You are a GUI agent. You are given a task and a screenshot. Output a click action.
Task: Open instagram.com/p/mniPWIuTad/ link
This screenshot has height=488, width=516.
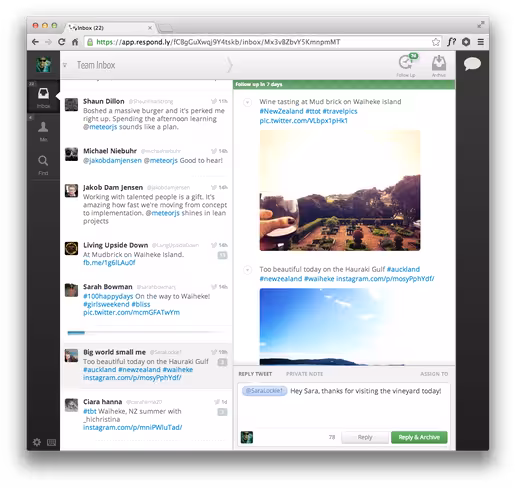coord(133,427)
